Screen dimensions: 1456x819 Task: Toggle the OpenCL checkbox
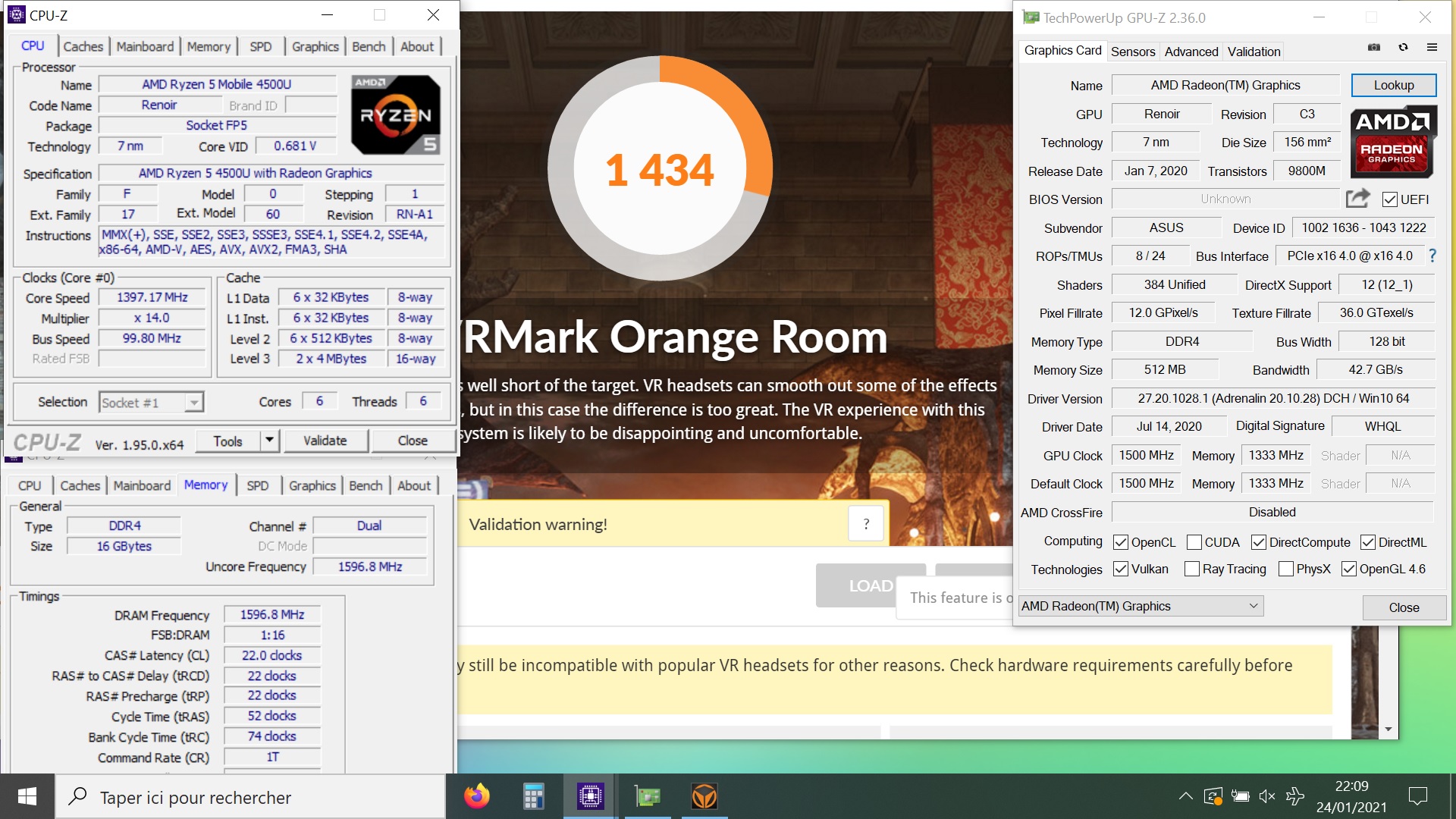click(1120, 542)
